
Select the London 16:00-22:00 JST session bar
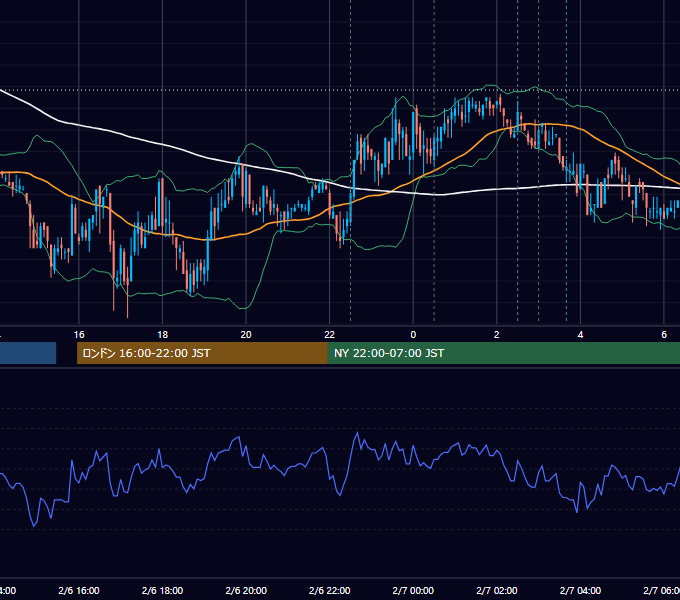(x=202, y=353)
